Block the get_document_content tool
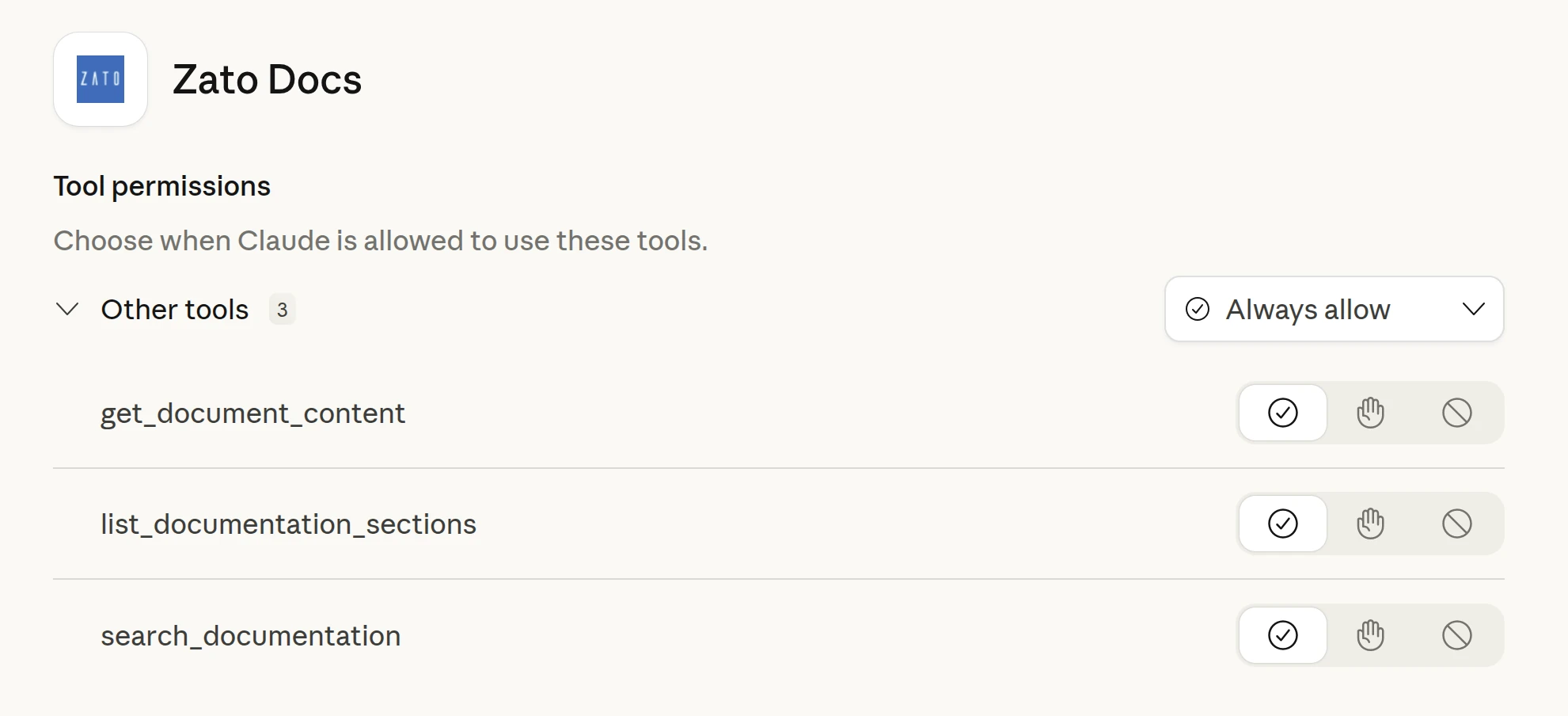Viewport: 1568px width, 716px height. 1456,413
